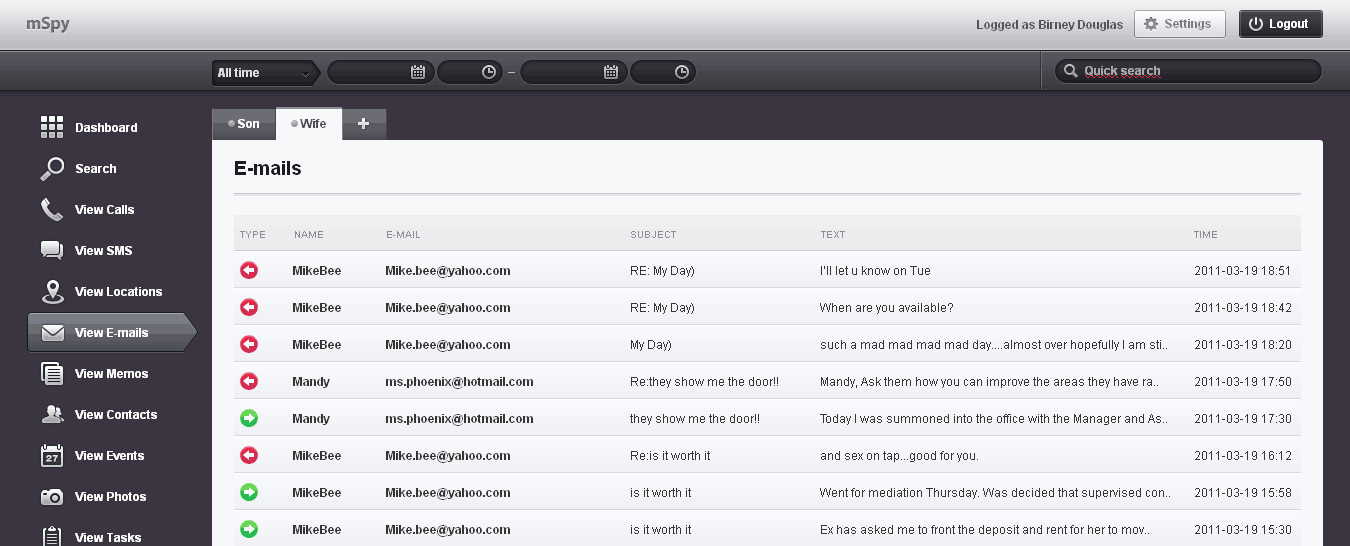This screenshot has width=1350, height=546.
Task: Click the View Contacts people icon
Action: pyautogui.click(x=53, y=414)
